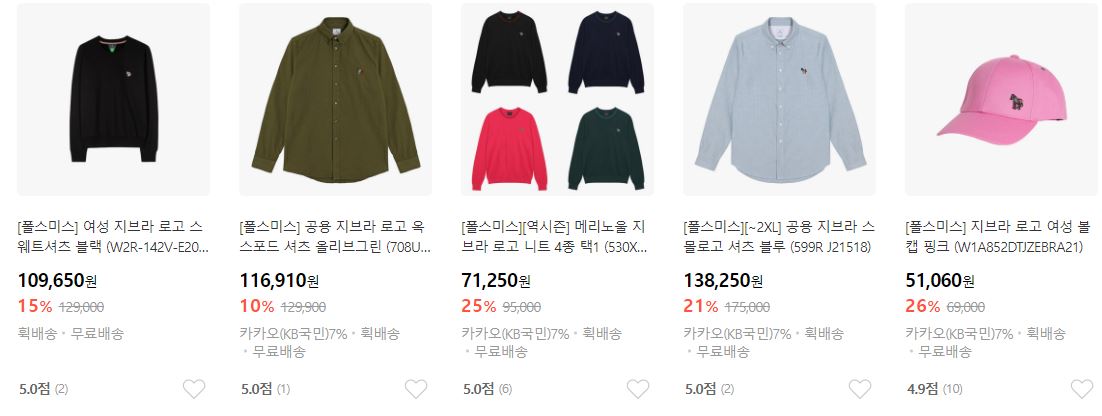The height and width of the screenshot is (416, 1102).
Task: Open the 여성 지브라 로고 스웨트셔츠 블랙 title link
Action: (113, 237)
